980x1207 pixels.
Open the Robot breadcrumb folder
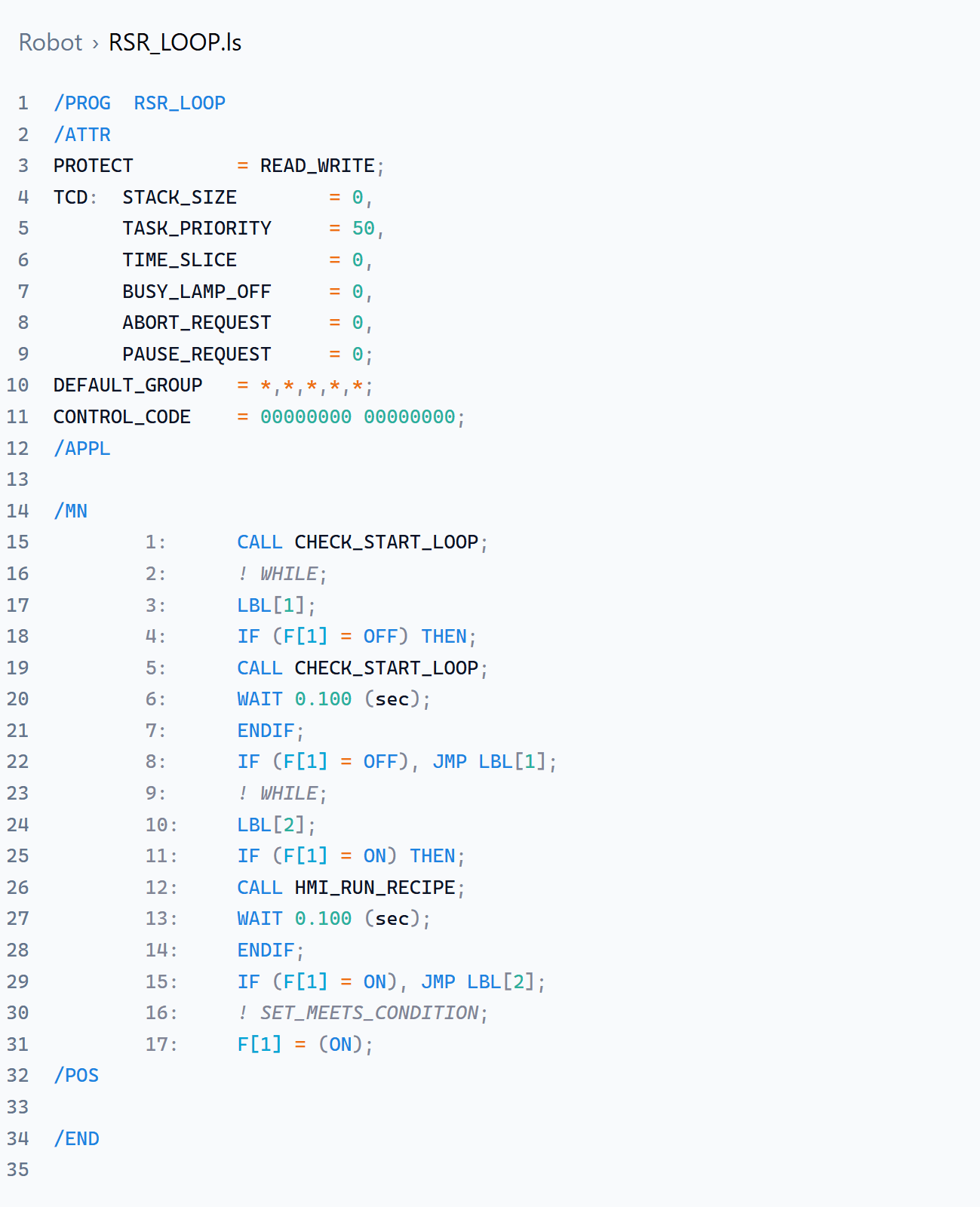pos(51,42)
